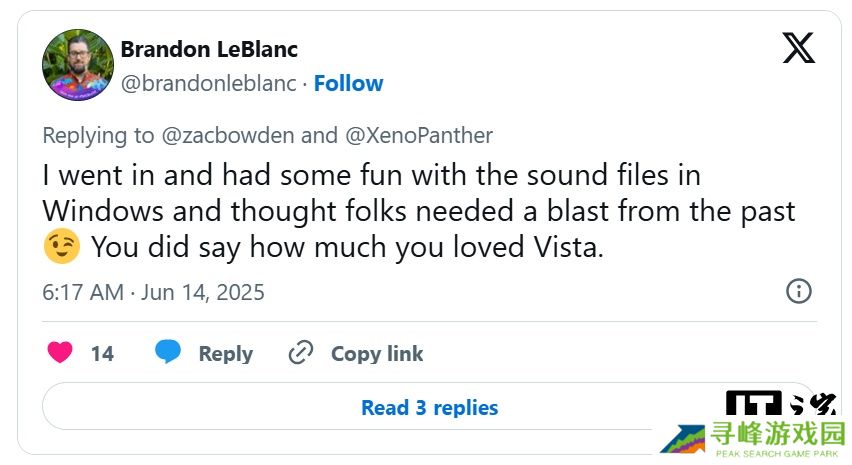Select the Copy link text
The image size is (852, 465).
pyautogui.click(x=377, y=353)
